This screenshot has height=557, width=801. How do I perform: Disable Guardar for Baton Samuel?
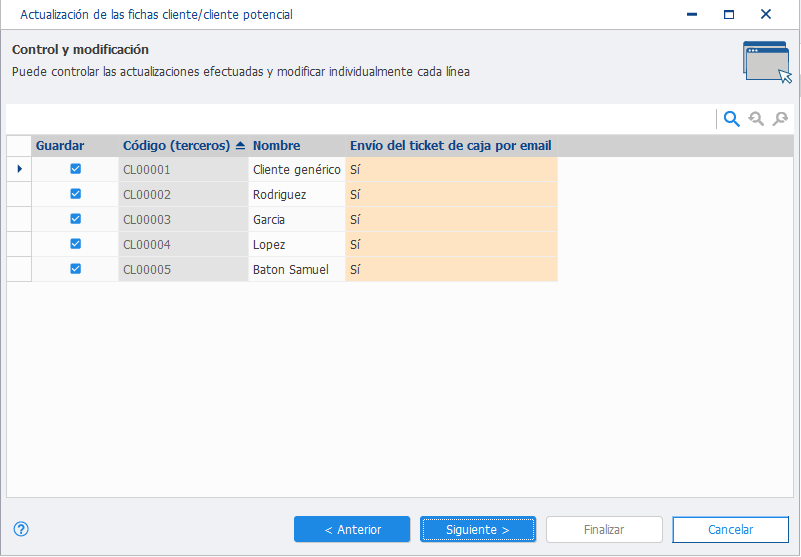tap(76, 269)
